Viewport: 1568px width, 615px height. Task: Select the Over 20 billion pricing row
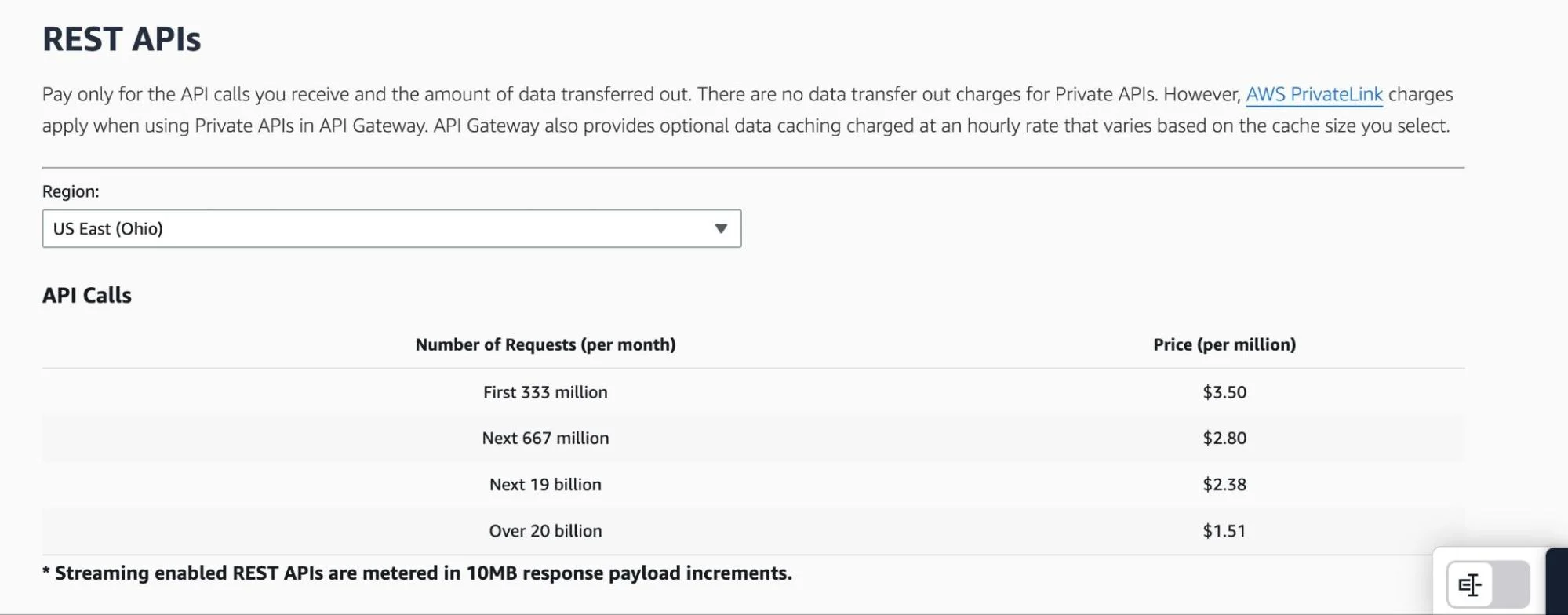pyautogui.click(x=545, y=530)
